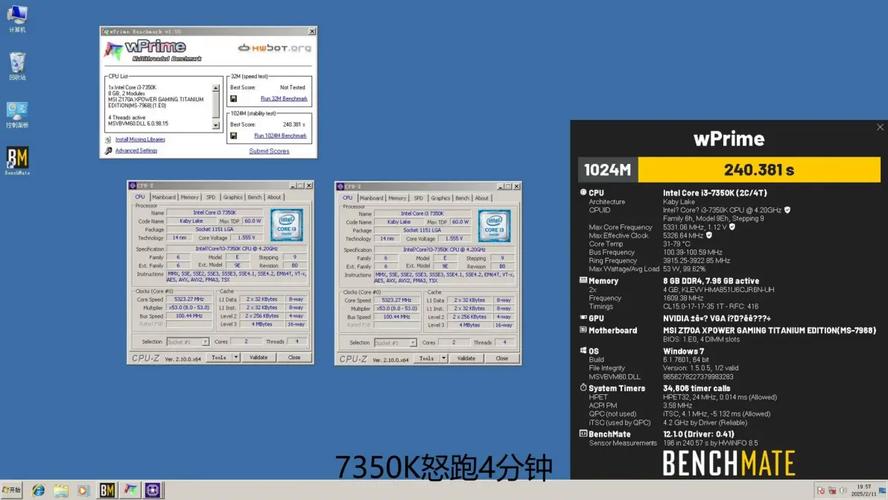Click the Intel Core i3 logo in left CPU-Z

point(287,225)
